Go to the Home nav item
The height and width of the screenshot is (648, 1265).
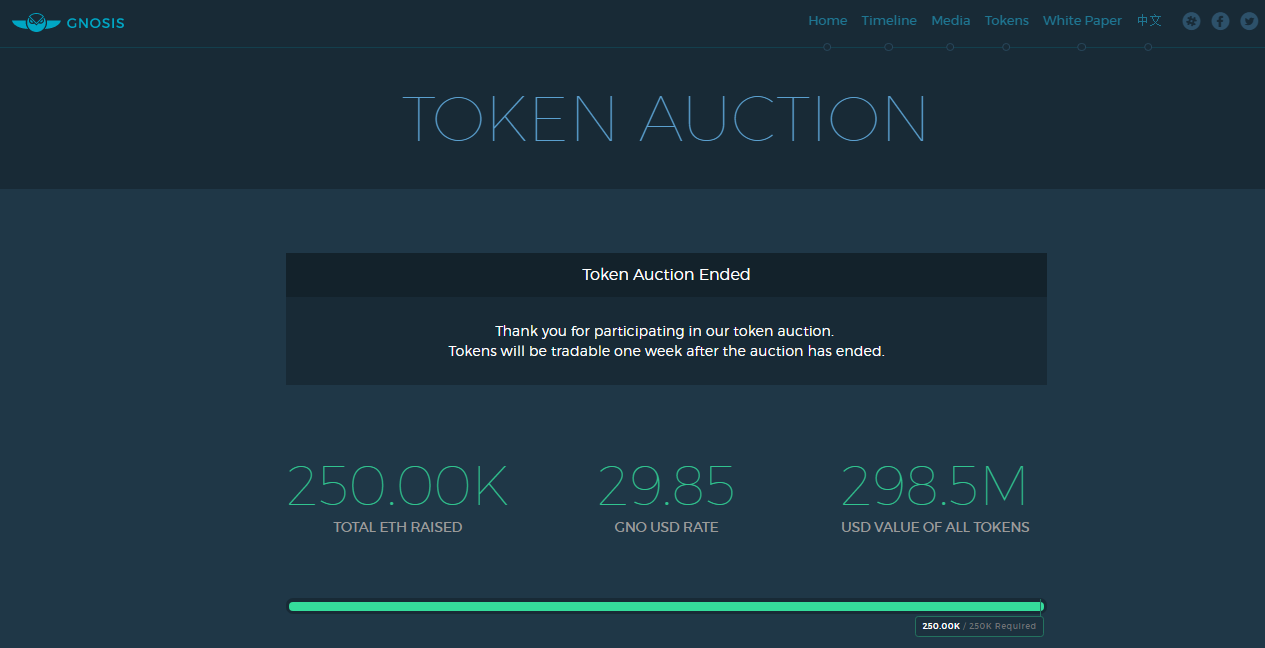(827, 21)
